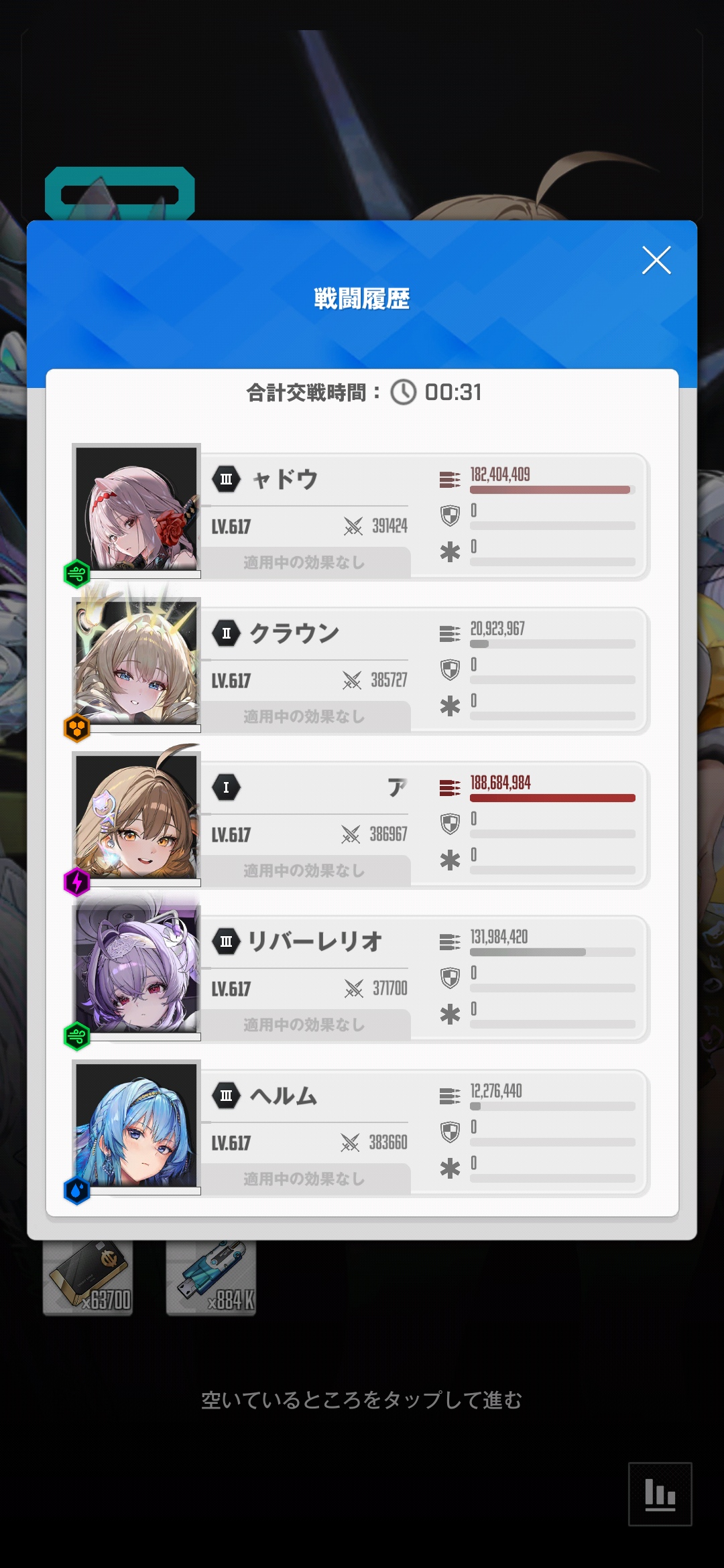Tap ヤドウ character portrait
Image resolution: width=724 pixels, height=1568 pixels.
(x=137, y=509)
